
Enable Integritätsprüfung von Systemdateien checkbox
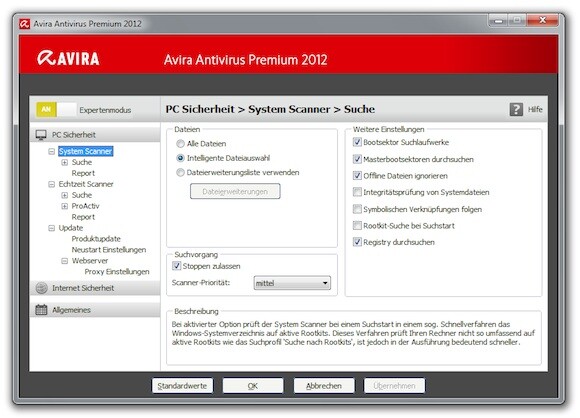(357, 192)
